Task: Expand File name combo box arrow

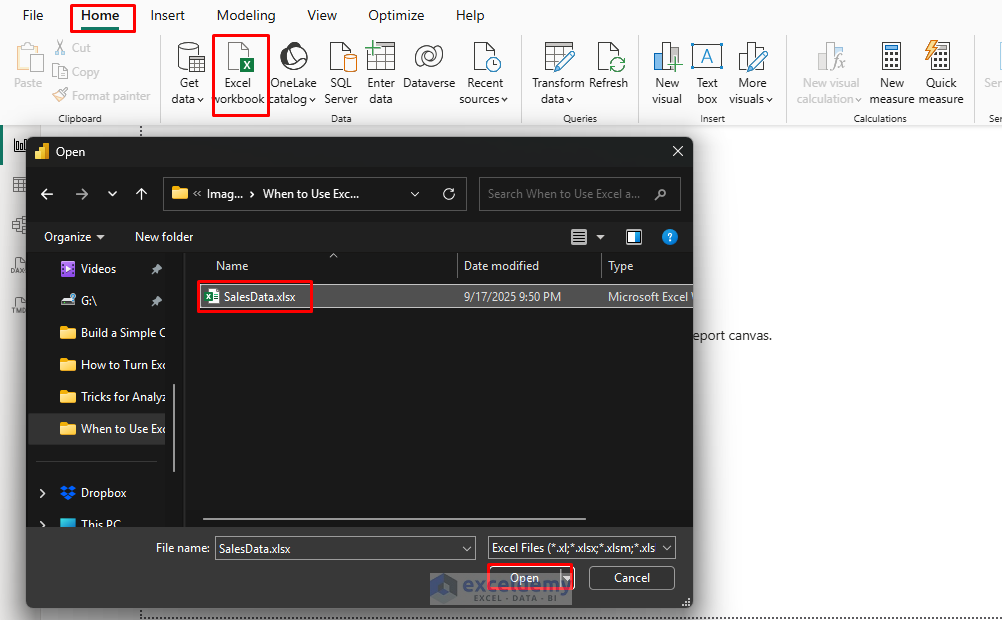Action: click(467, 548)
